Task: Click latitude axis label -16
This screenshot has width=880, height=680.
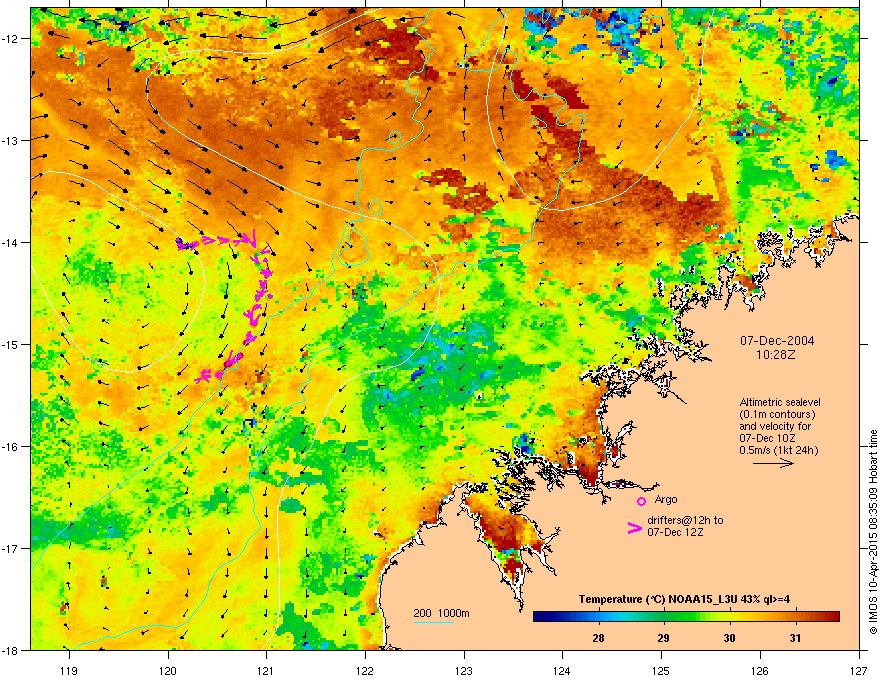Action: coord(11,447)
